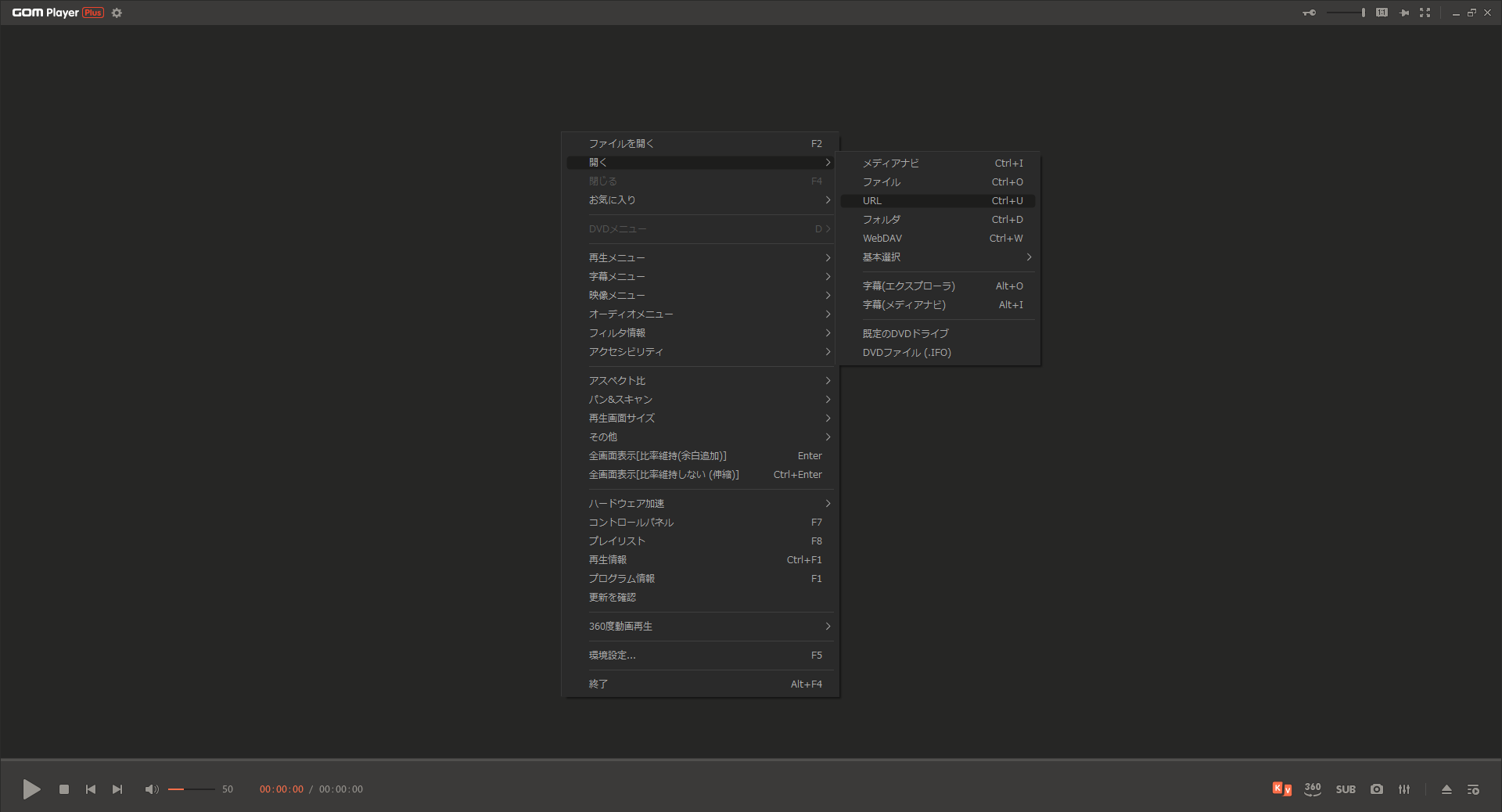The height and width of the screenshot is (812, 1502).
Task: Click the SUB subtitle icon
Action: point(1346,789)
